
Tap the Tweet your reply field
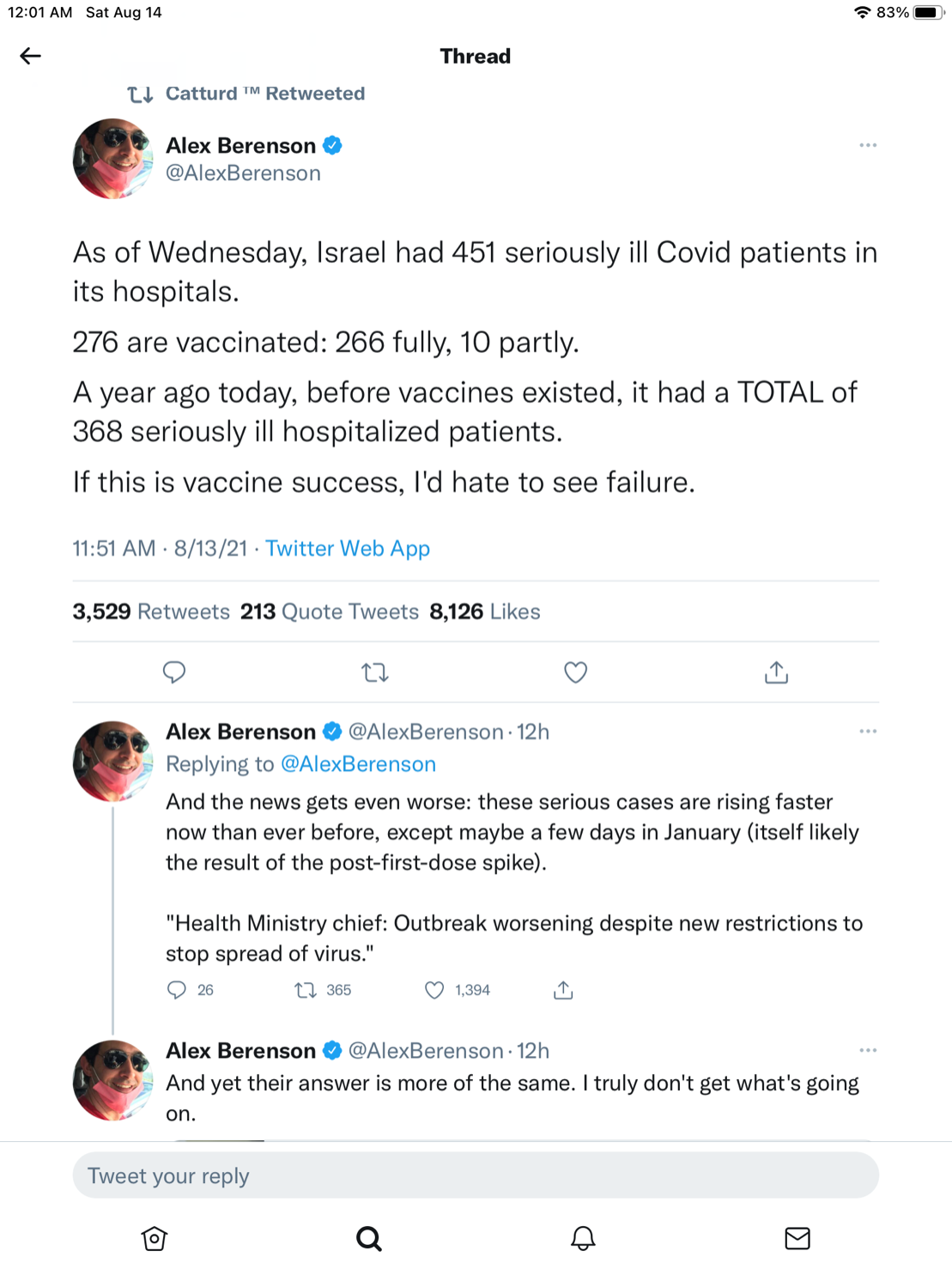click(x=476, y=1175)
